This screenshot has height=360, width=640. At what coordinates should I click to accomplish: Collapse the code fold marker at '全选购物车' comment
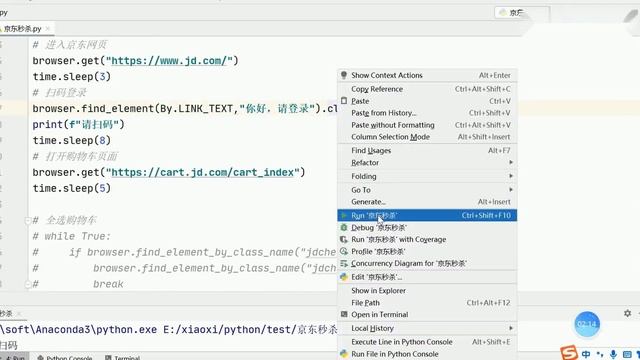pyautogui.click(x=28, y=220)
